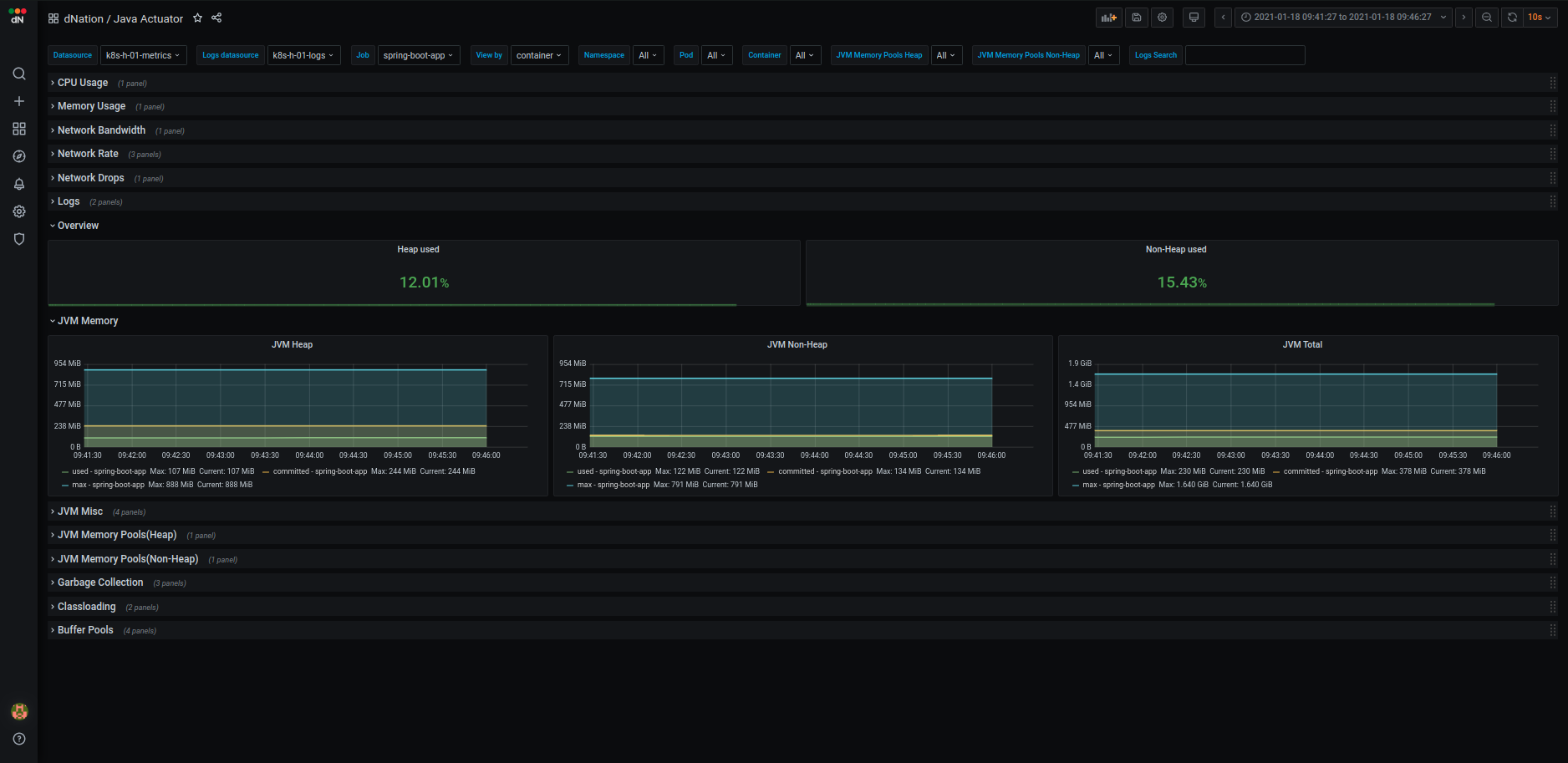Open the k8s-h-01-logs datasource dropdown
Screen dimensions: 1568x763
(303, 55)
